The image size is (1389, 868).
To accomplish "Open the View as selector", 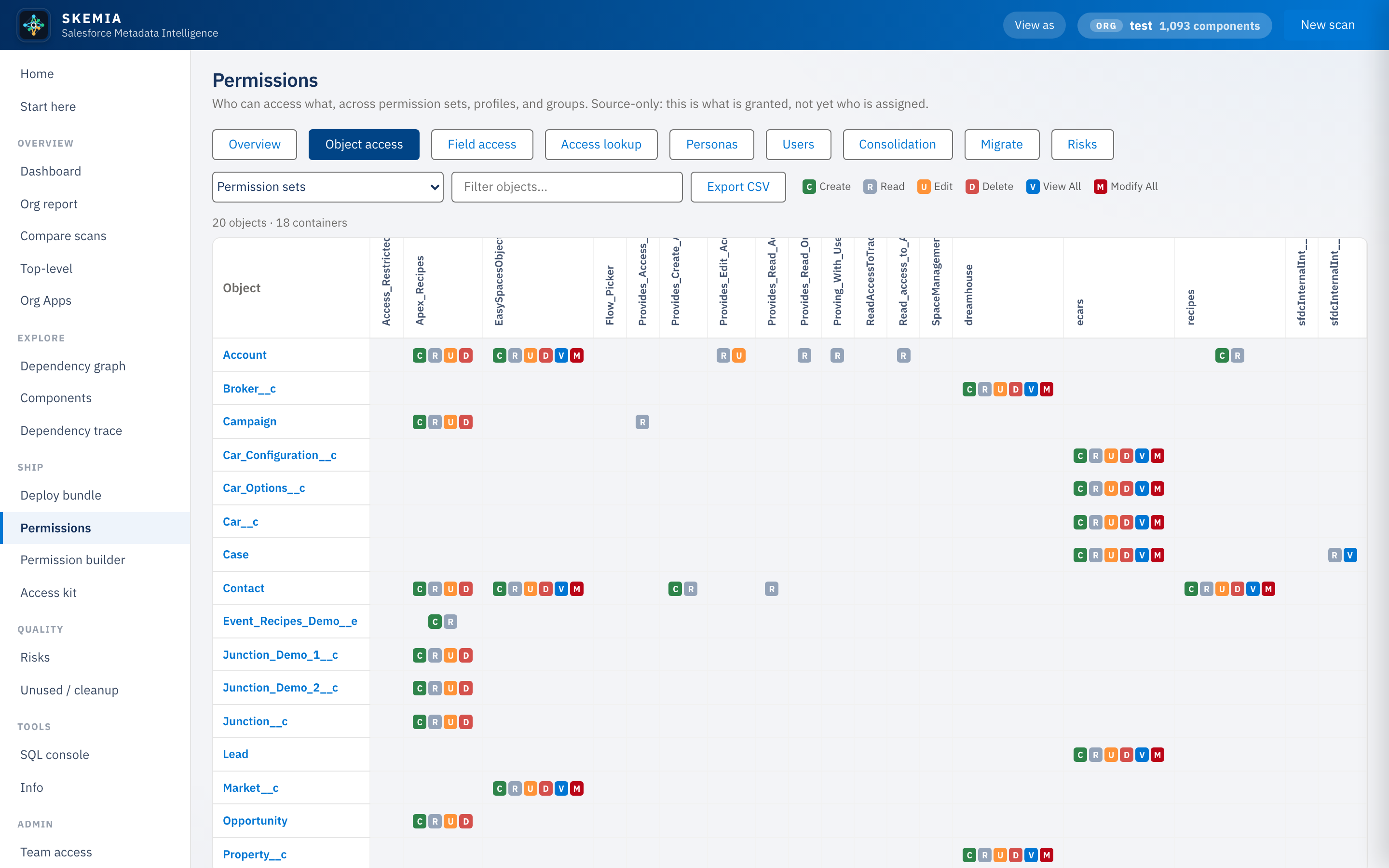I will coord(1034,25).
